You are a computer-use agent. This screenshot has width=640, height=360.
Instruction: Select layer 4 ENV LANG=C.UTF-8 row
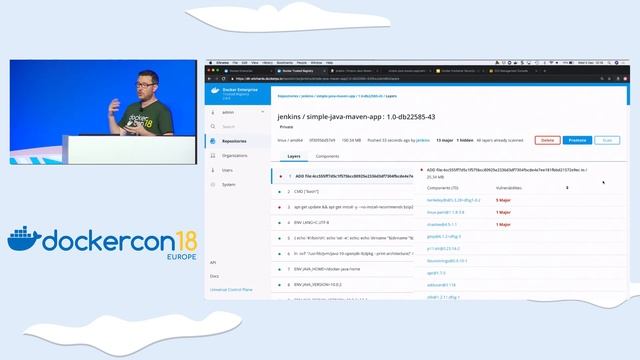click(x=343, y=223)
